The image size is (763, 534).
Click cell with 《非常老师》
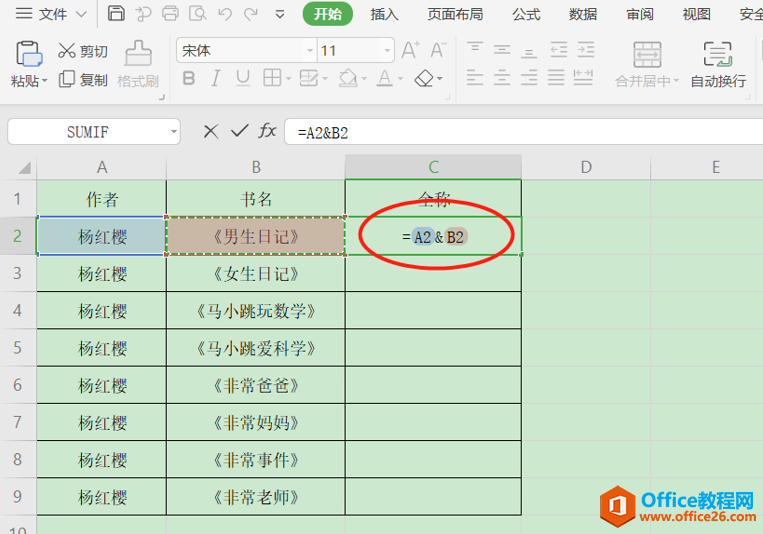(256, 497)
